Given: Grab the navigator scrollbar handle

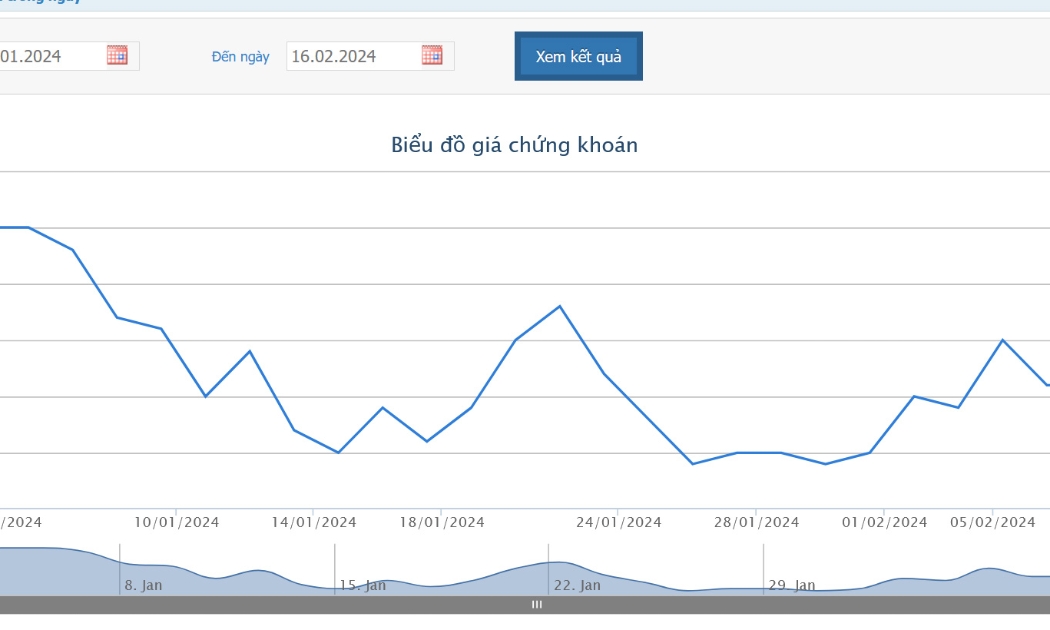Looking at the screenshot, I should coord(536,605).
